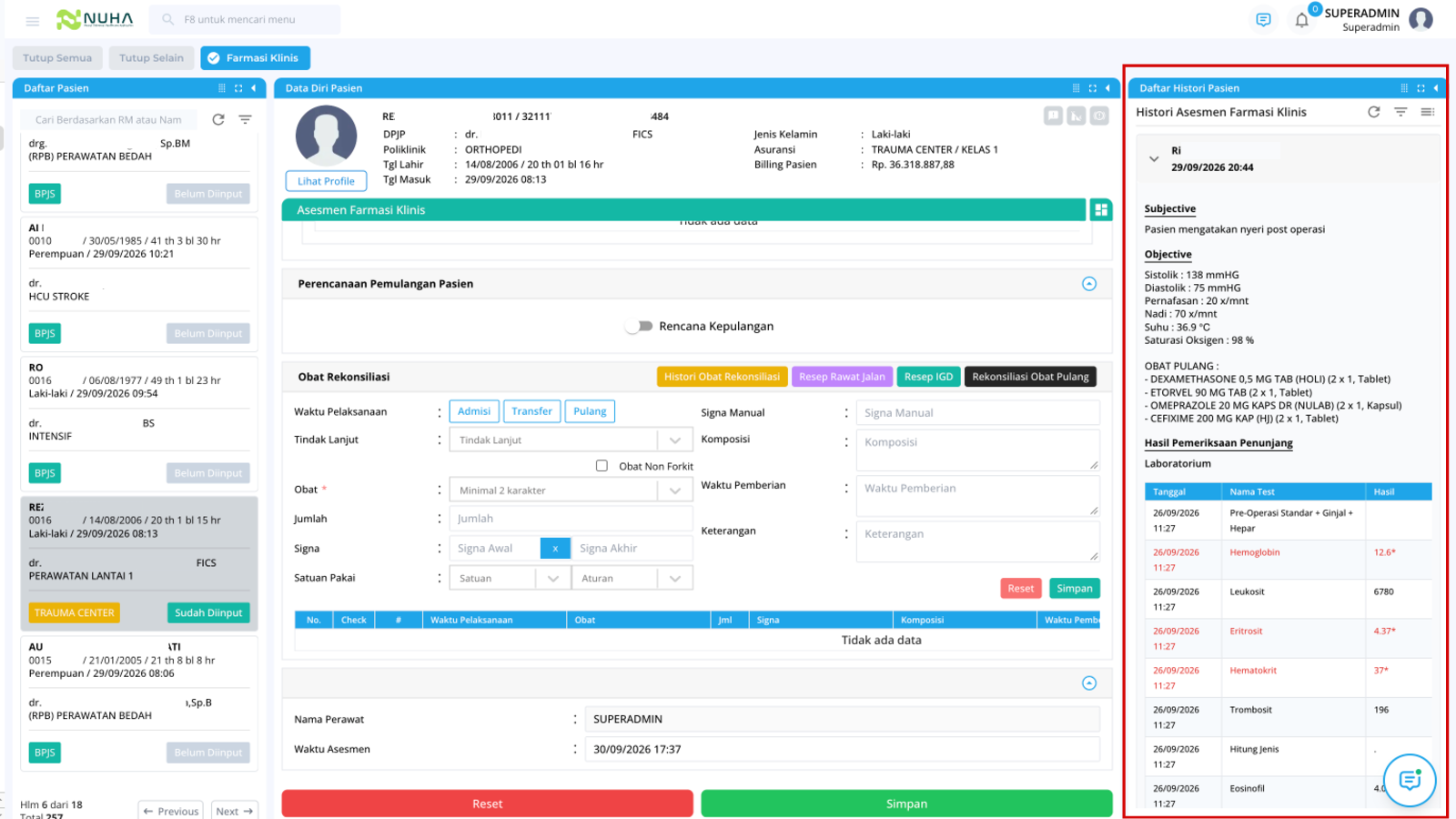1456x819 pixels.
Task: Open Histori Obat Rekonsiliasi
Action: pyautogui.click(x=722, y=377)
